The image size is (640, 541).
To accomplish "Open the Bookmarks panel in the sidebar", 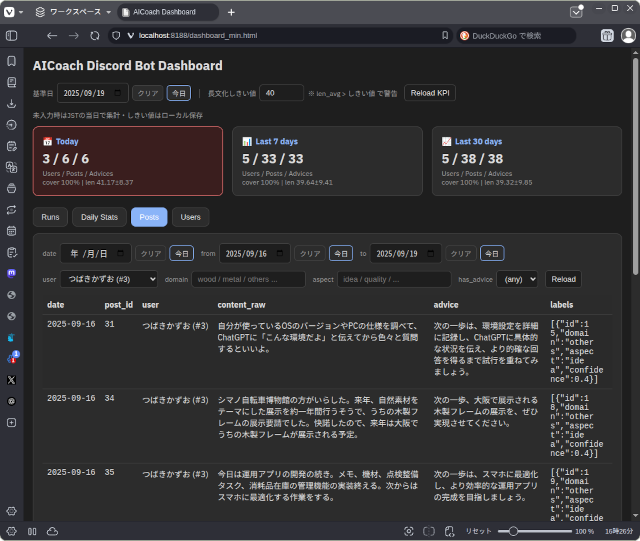I will [11, 61].
